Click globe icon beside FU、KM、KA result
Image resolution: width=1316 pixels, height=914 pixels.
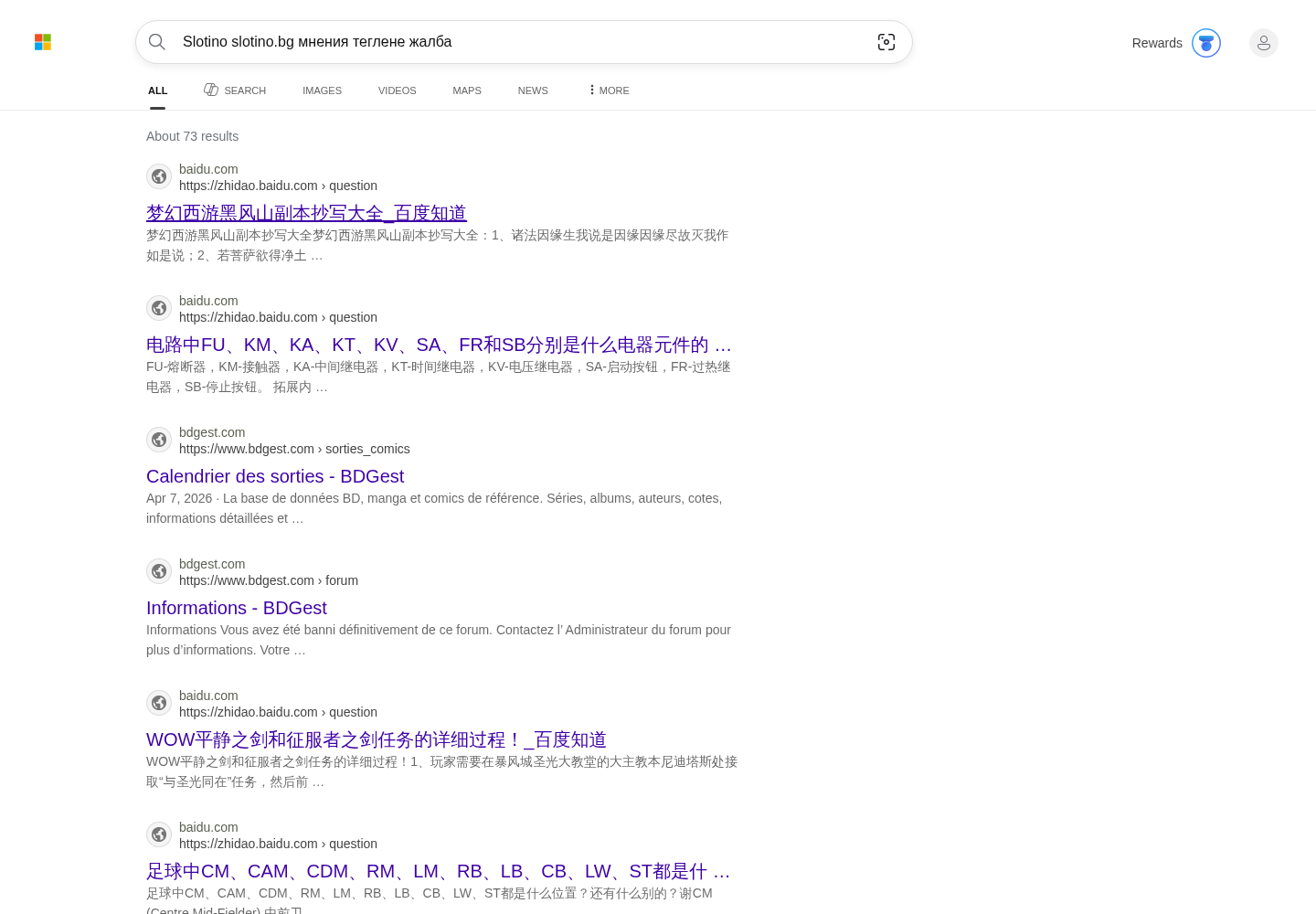[x=159, y=308]
